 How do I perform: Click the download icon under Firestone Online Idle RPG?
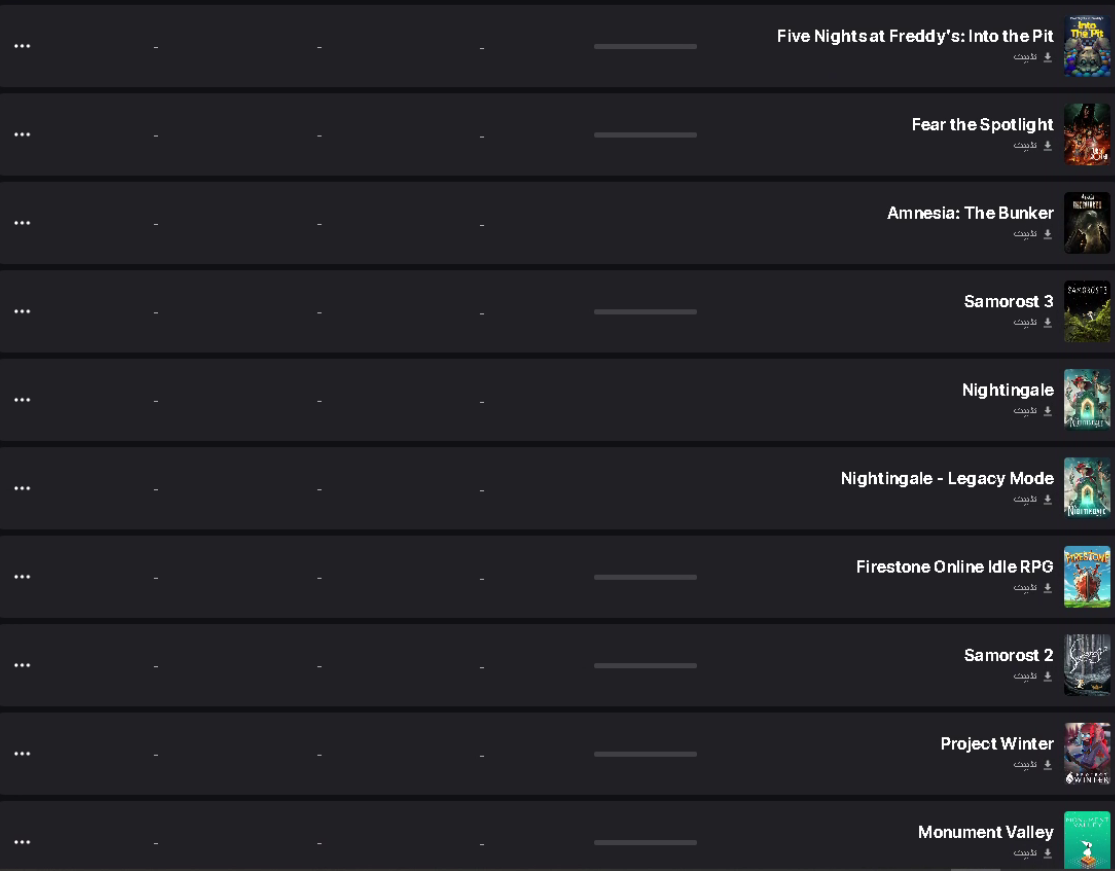[1047, 587]
